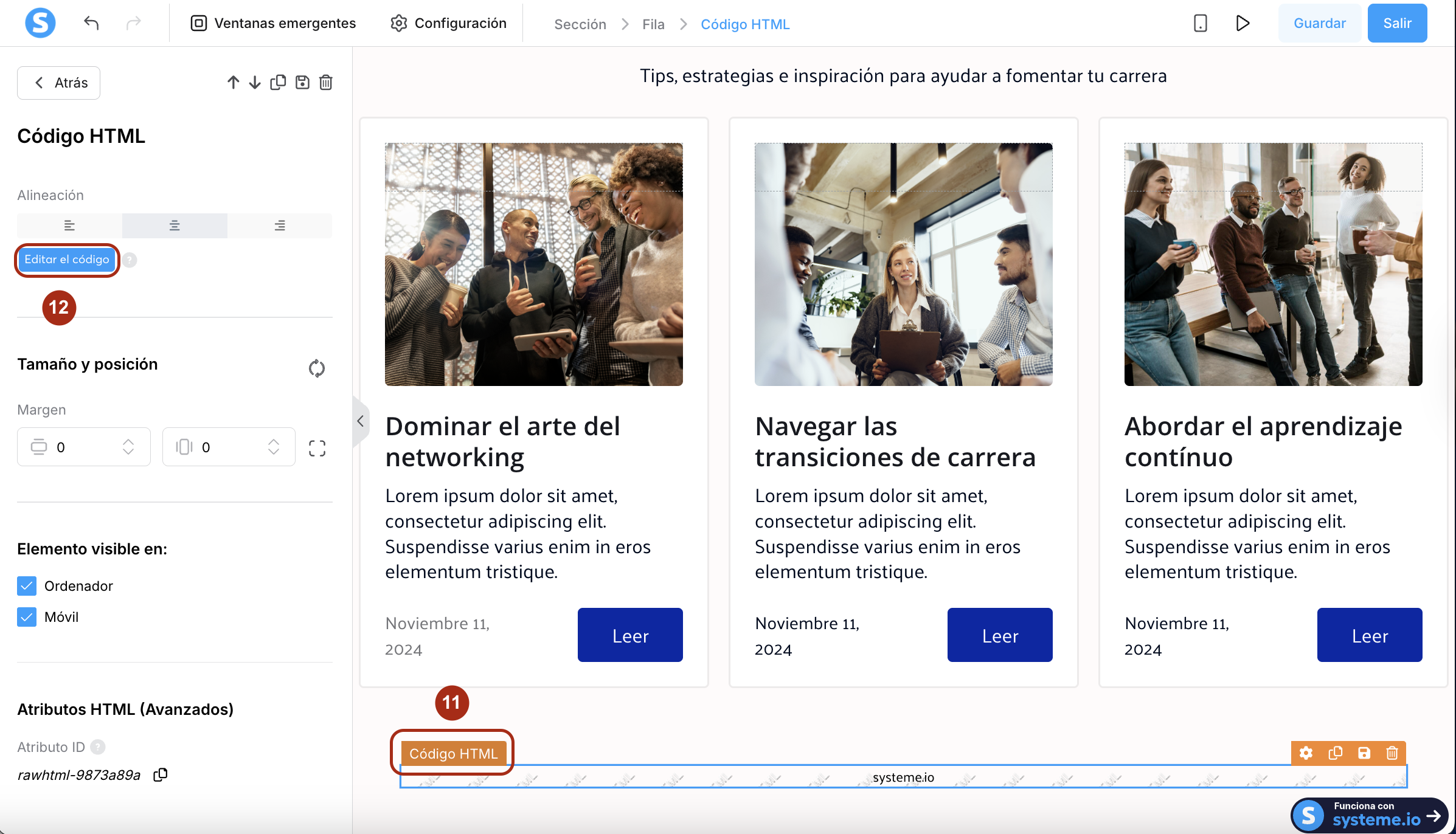Image resolution: width=1456 pixels, height=834 pixels.
Task: Uncheck the Ordenador visibility checkbox
Action: (x=27, y=585)
